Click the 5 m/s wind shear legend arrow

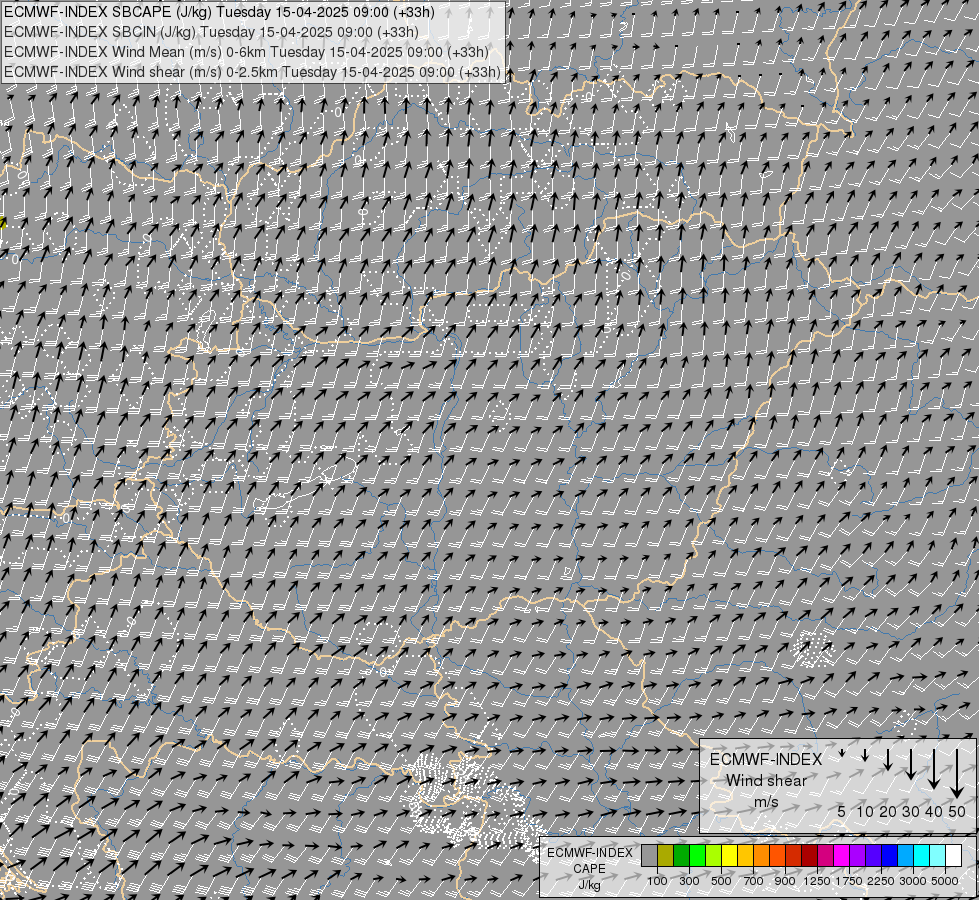(842, 753)
